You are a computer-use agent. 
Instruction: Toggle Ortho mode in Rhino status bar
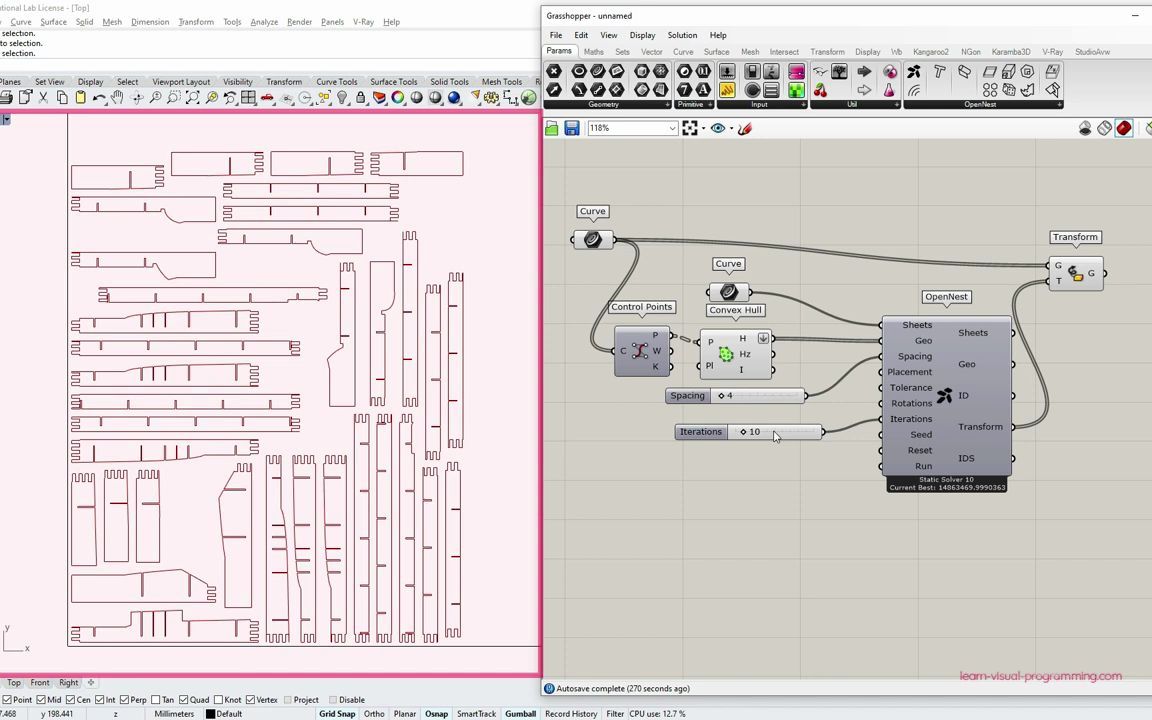373,713
